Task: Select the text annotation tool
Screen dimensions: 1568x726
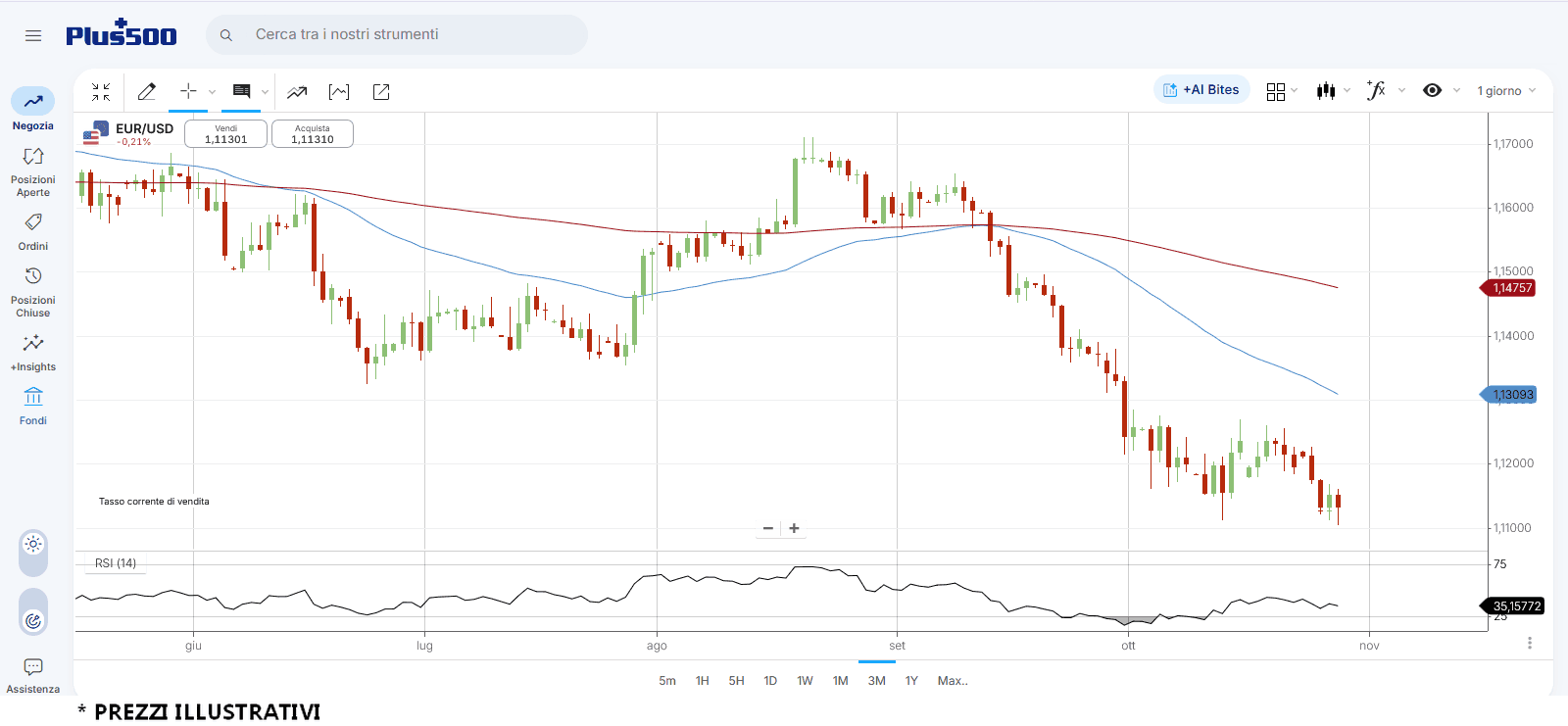Action: point(241,91)
